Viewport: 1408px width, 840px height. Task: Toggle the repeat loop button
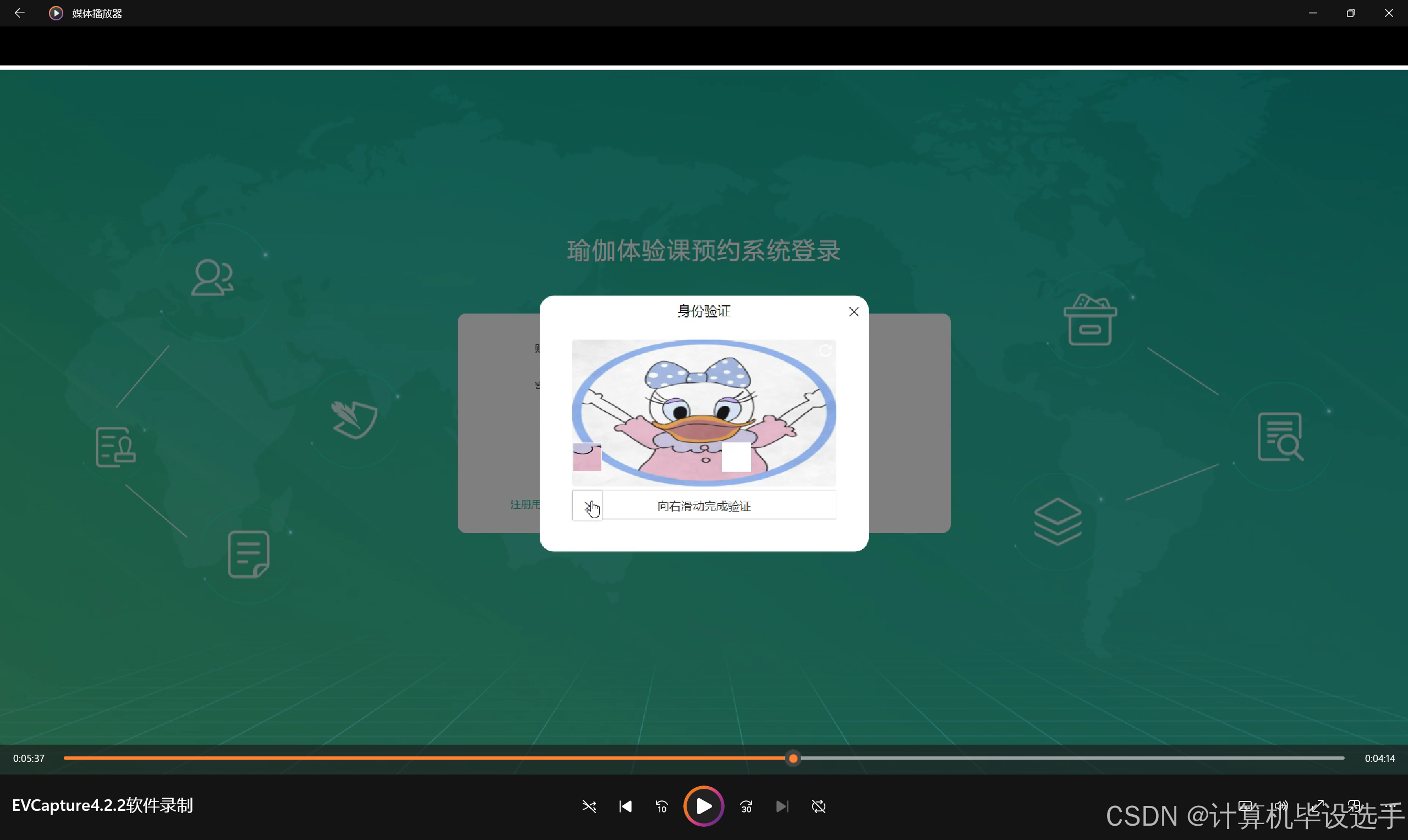coord(819,806)
